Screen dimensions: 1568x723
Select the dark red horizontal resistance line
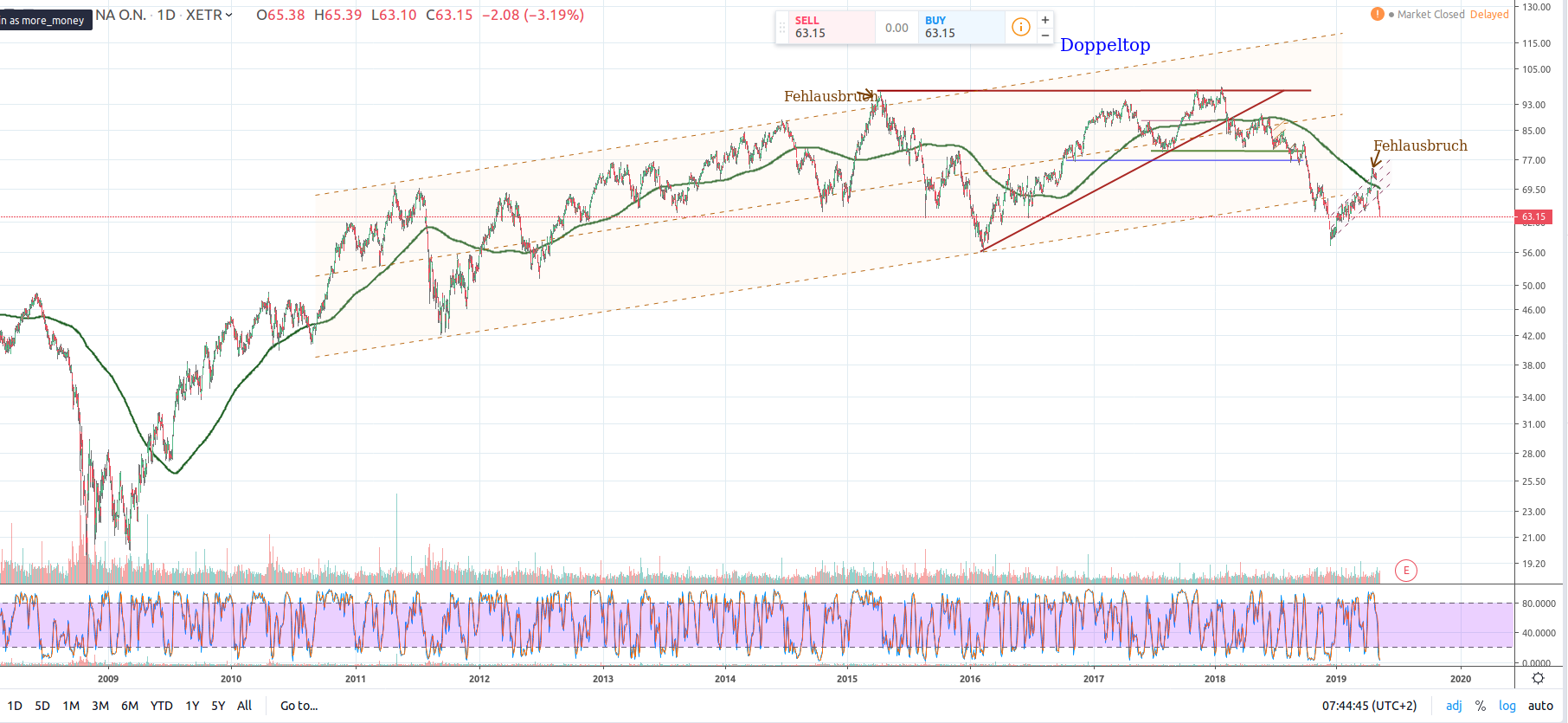1094,90
